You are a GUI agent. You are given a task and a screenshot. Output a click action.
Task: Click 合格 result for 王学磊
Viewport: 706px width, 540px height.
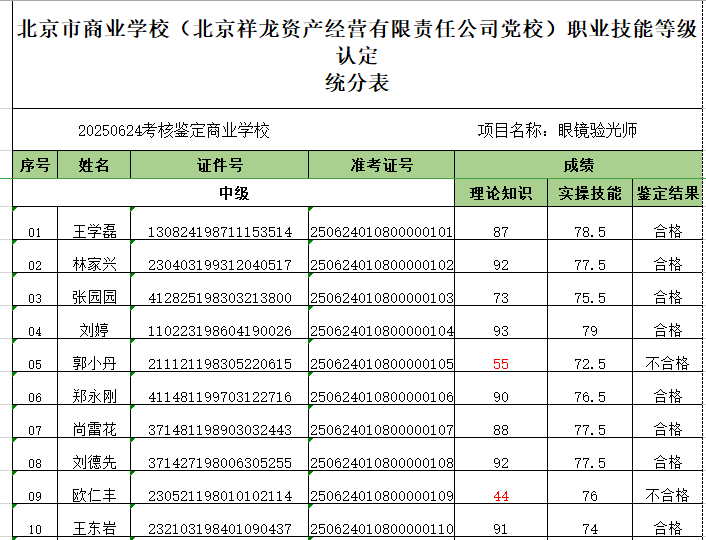[x=667, y=231]
